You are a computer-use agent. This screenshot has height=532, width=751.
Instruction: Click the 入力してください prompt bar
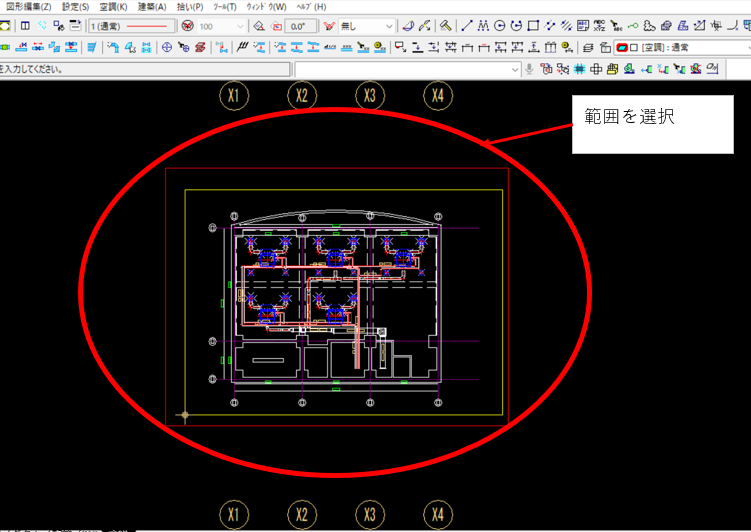(x=145, y=69)
